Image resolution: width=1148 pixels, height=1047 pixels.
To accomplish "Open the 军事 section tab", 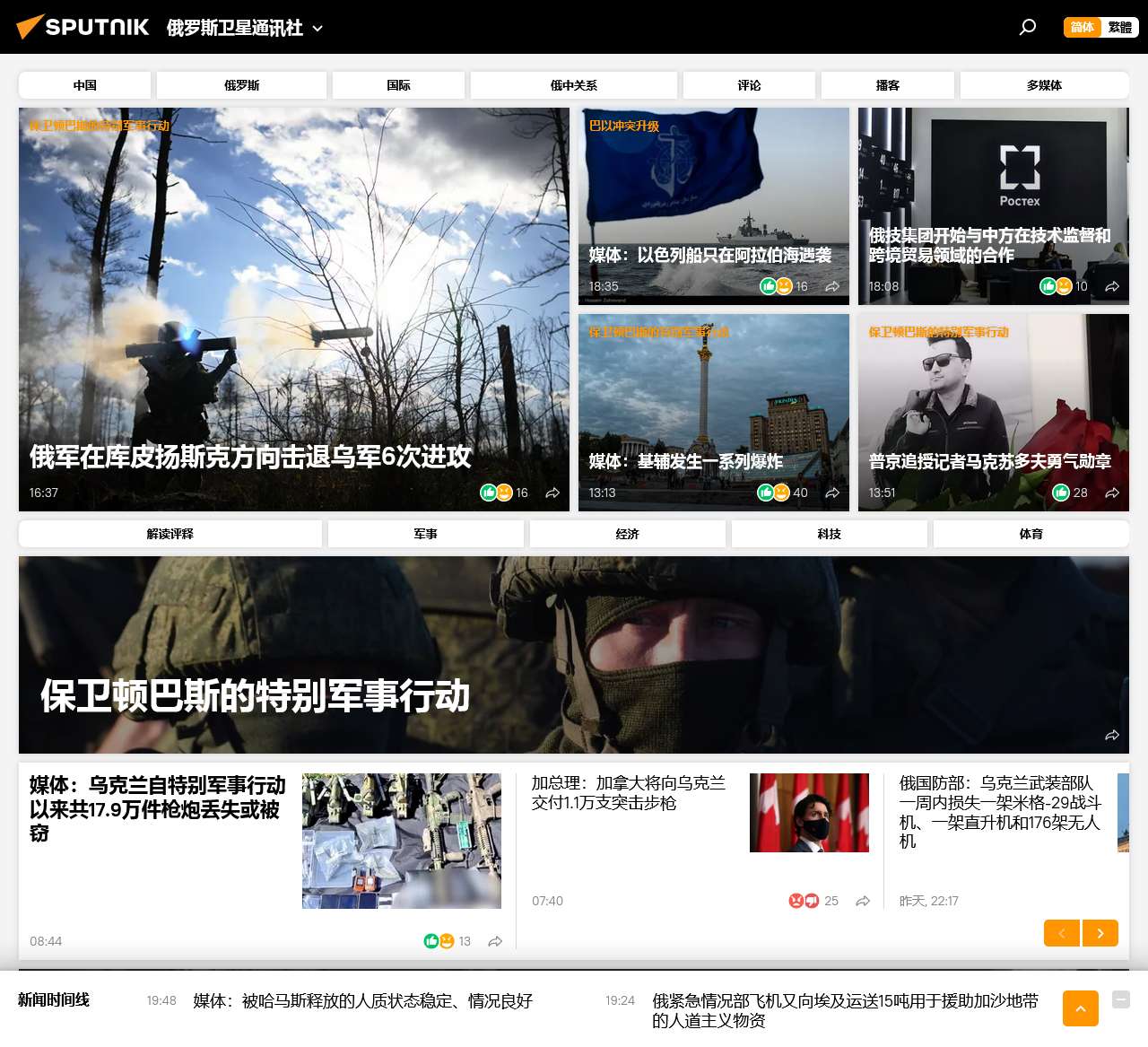I will 425,534.
